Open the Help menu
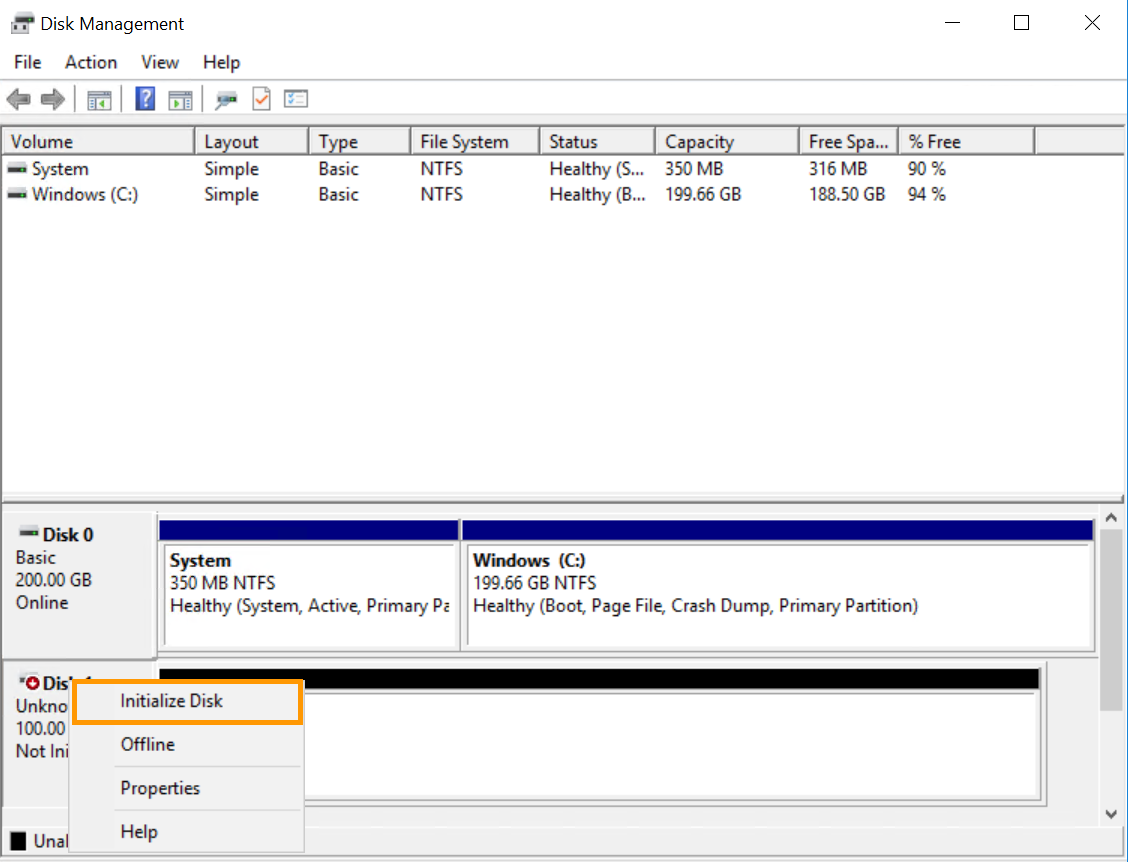The width and height of the screenshot is (1128, 862). tap(221, 62)
